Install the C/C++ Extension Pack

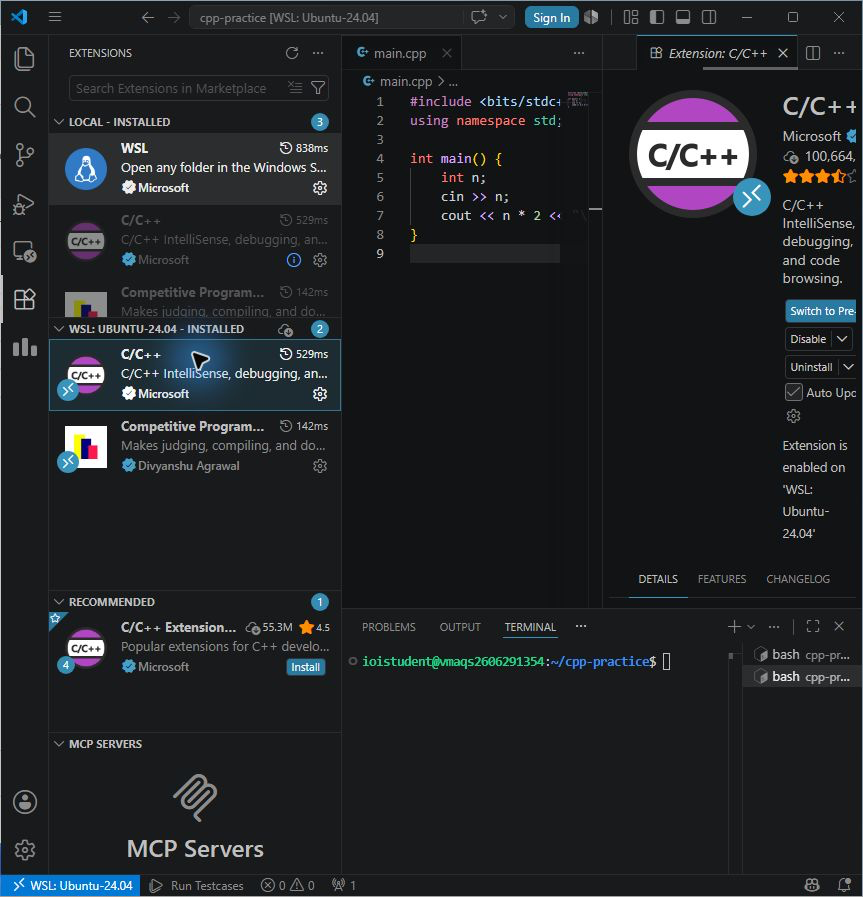tap(305, 667)
